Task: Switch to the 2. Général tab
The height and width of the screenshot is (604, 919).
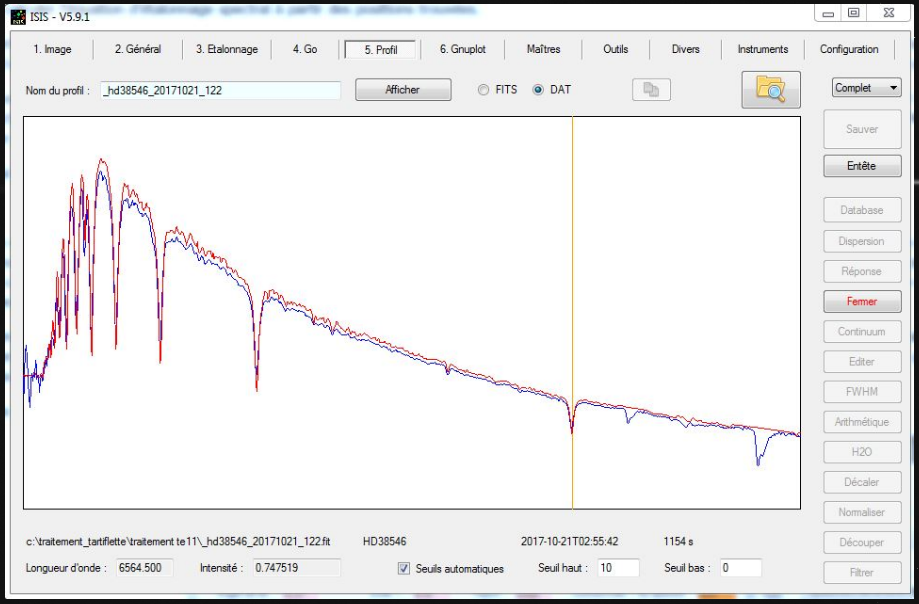Action: (x=138, y=49)
